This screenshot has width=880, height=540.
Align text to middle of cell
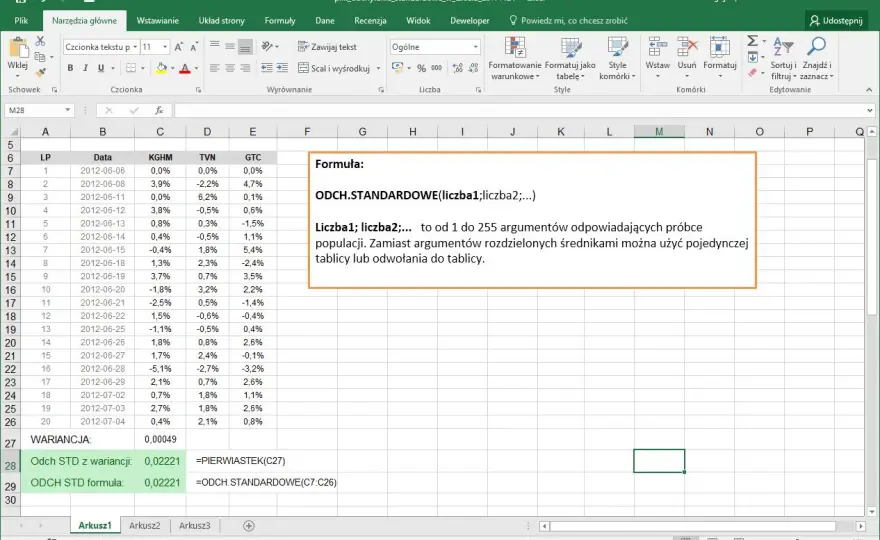point(230,47)
